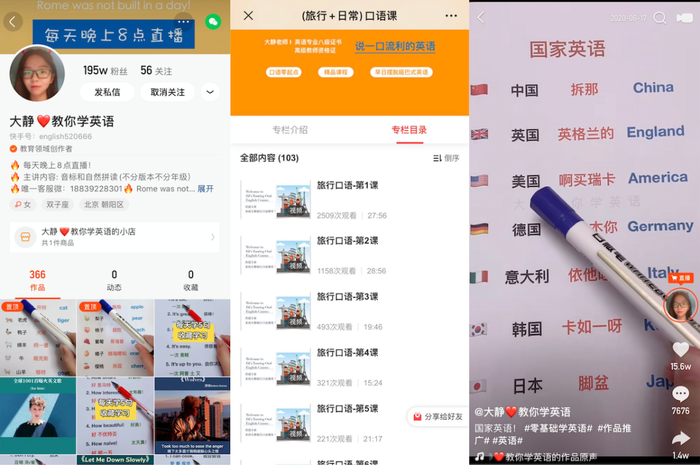Close the 口语课 page with the X icon

click(x=249, y=16)
